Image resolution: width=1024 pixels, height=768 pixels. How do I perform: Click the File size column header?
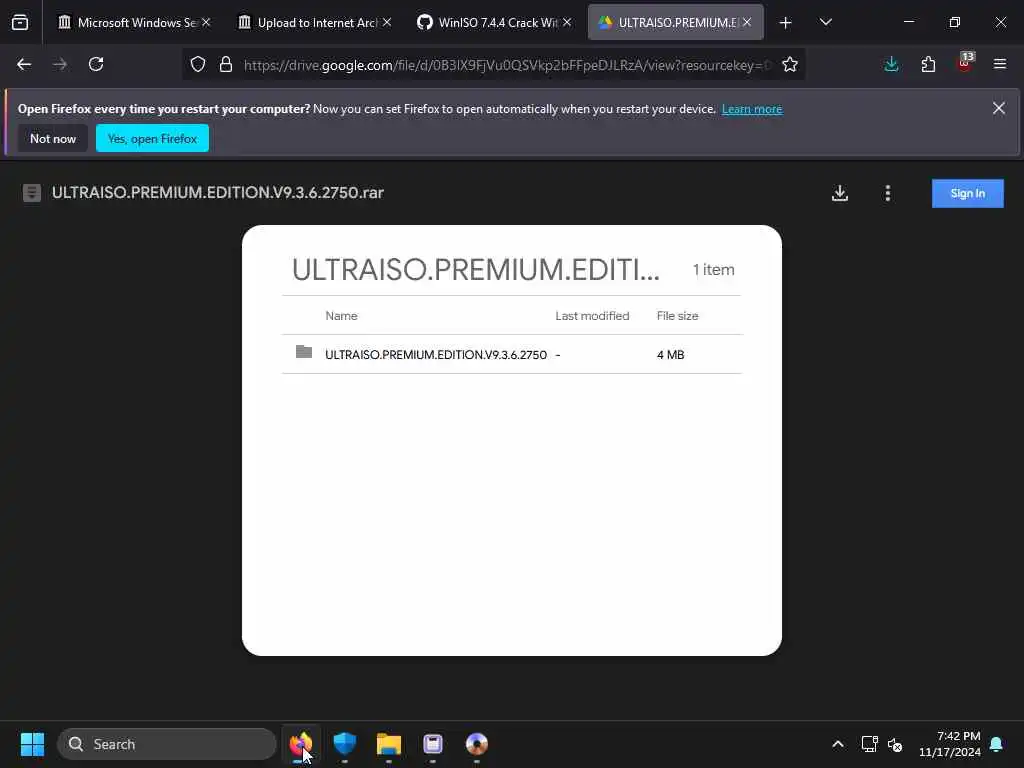point(677,316)
